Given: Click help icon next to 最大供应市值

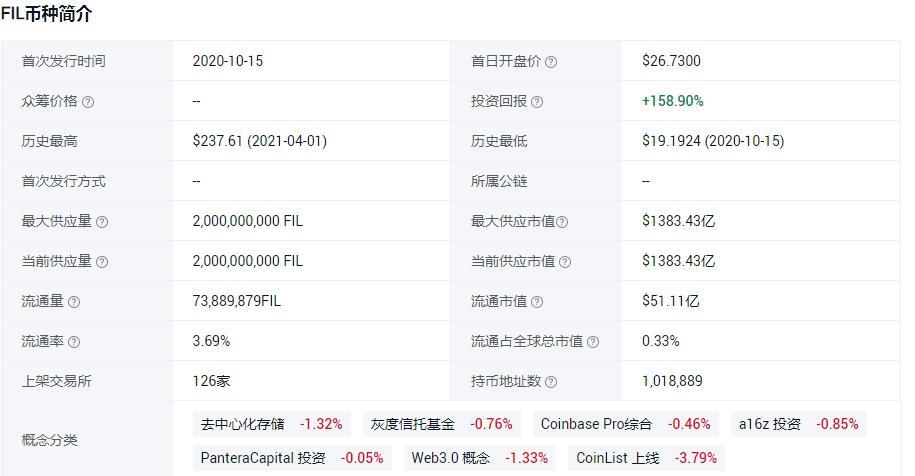Looking at the screenshot, I should 562,222.
